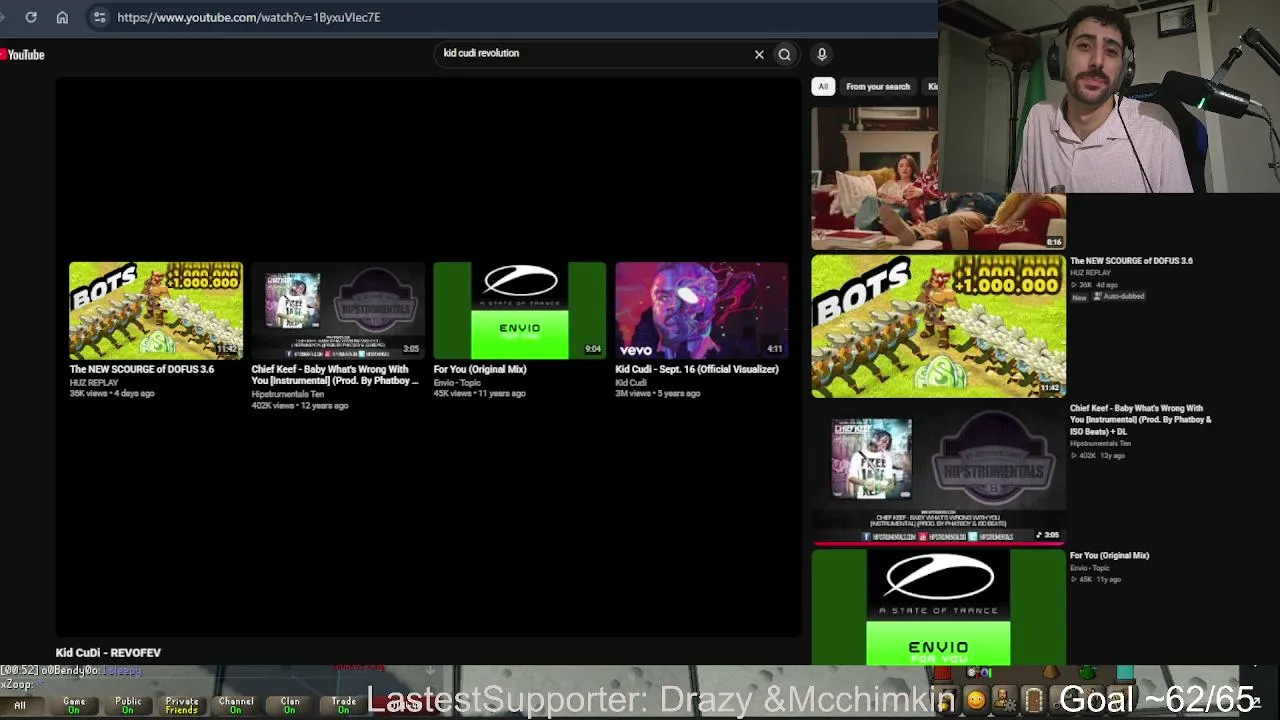Open end-screen title 'For You (Original Mix)'
1280x720 pixels.
pyautogui.click(x=480, y=370)
